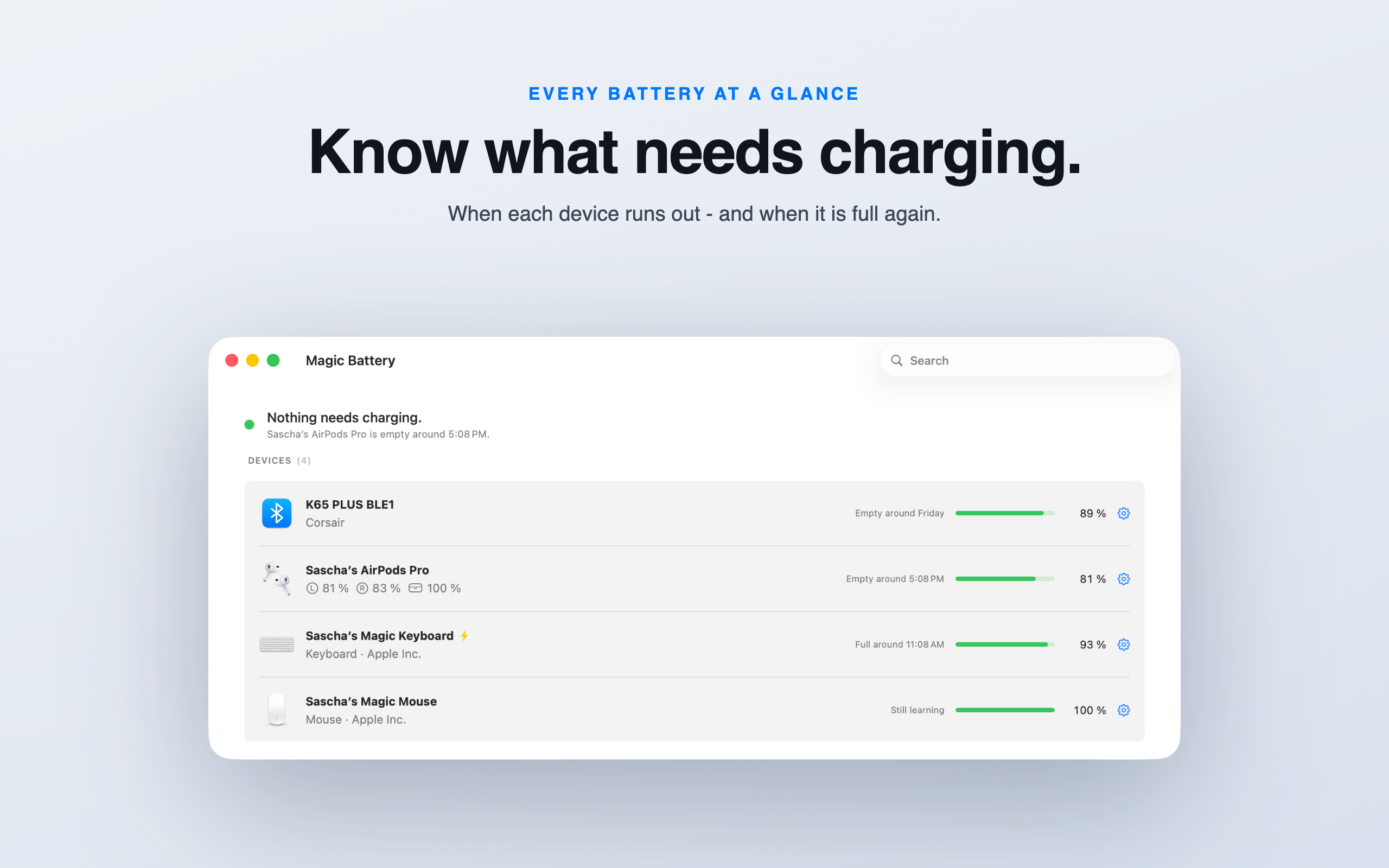1389x868 pixels.
Task: Click the charging bolt next to Magic Keyboard
Action: click(464, 635)
